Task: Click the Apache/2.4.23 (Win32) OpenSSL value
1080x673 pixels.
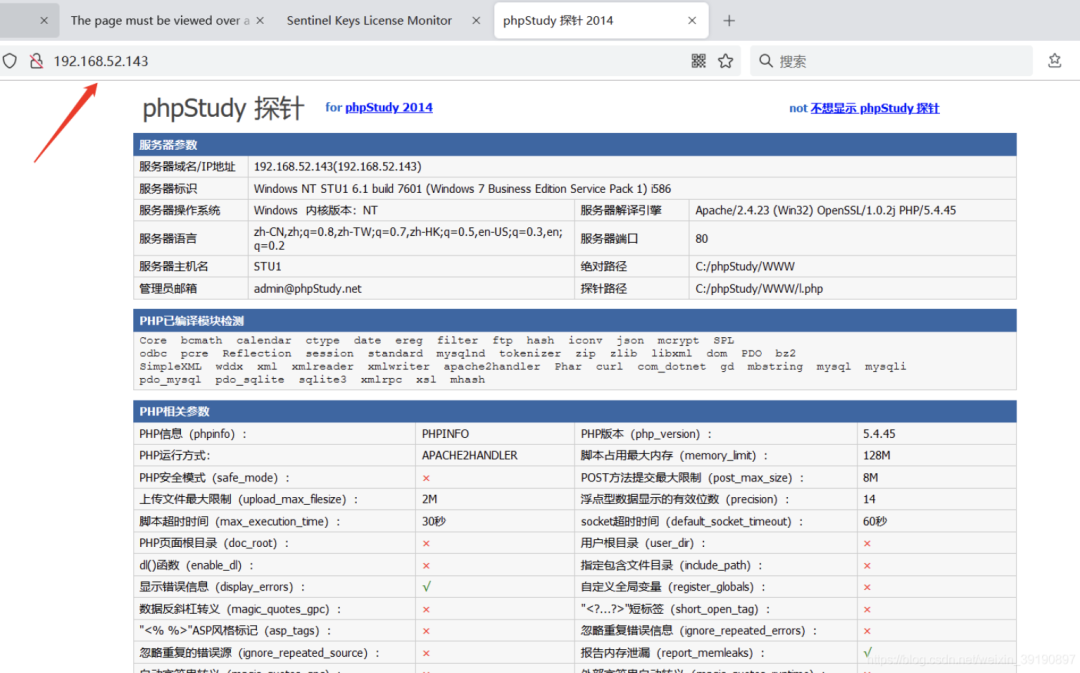Action: 825,210
